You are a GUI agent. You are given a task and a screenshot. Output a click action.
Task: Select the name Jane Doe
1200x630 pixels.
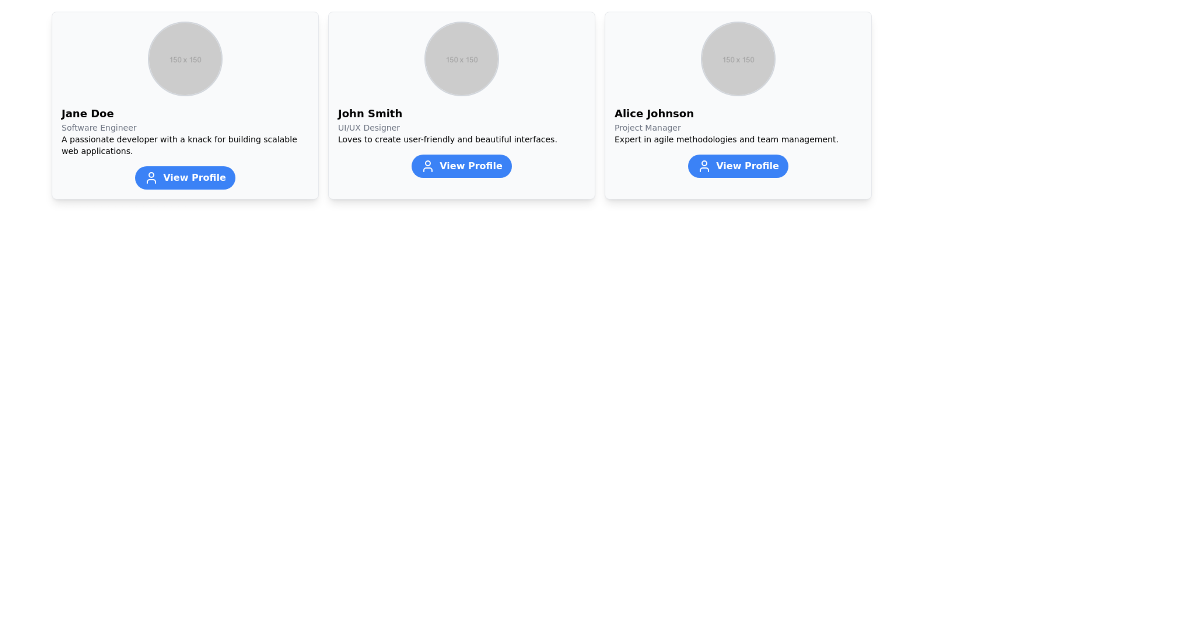pos(88,113)
